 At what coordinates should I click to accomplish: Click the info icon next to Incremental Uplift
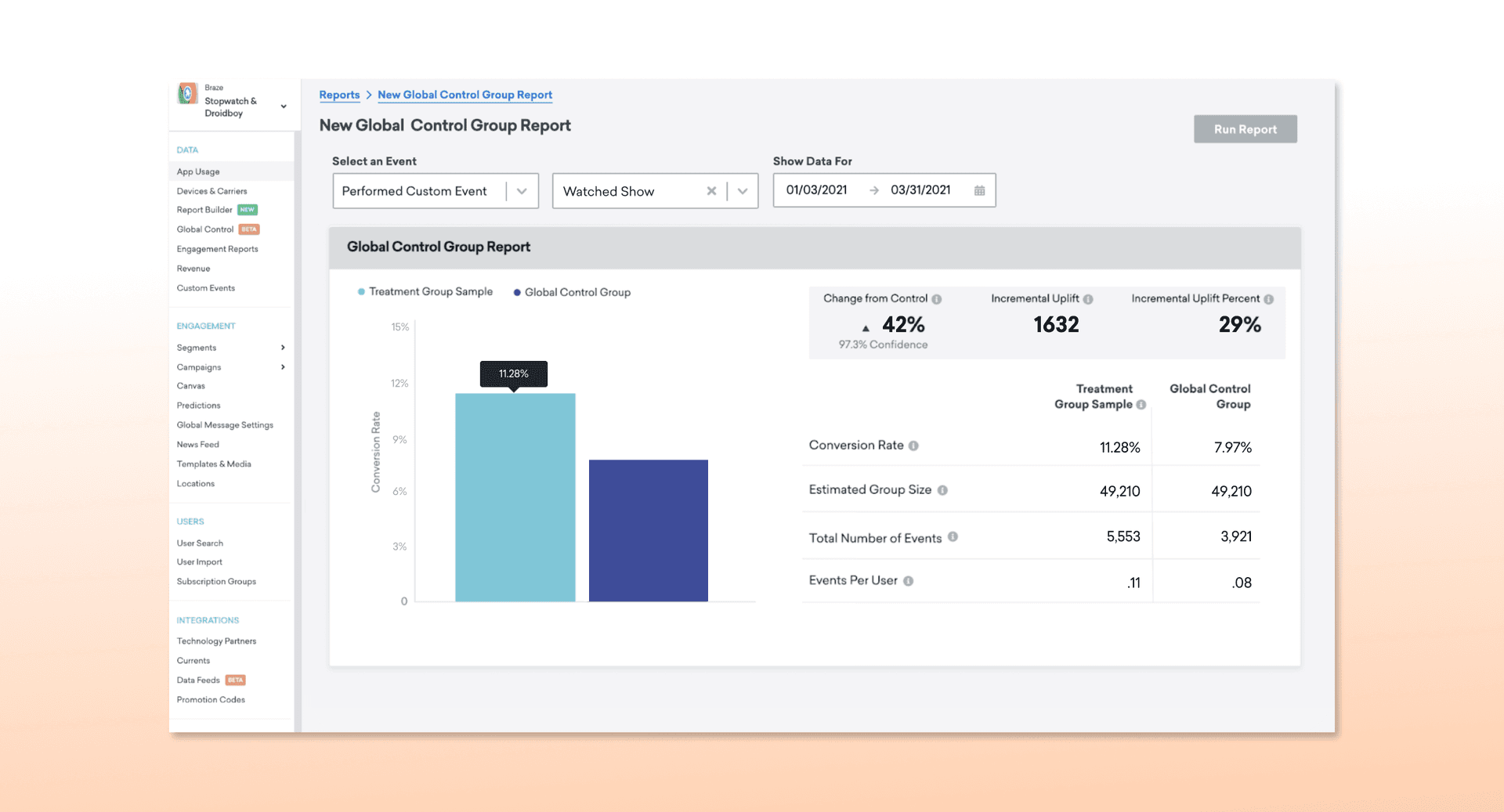point(1088,299)
